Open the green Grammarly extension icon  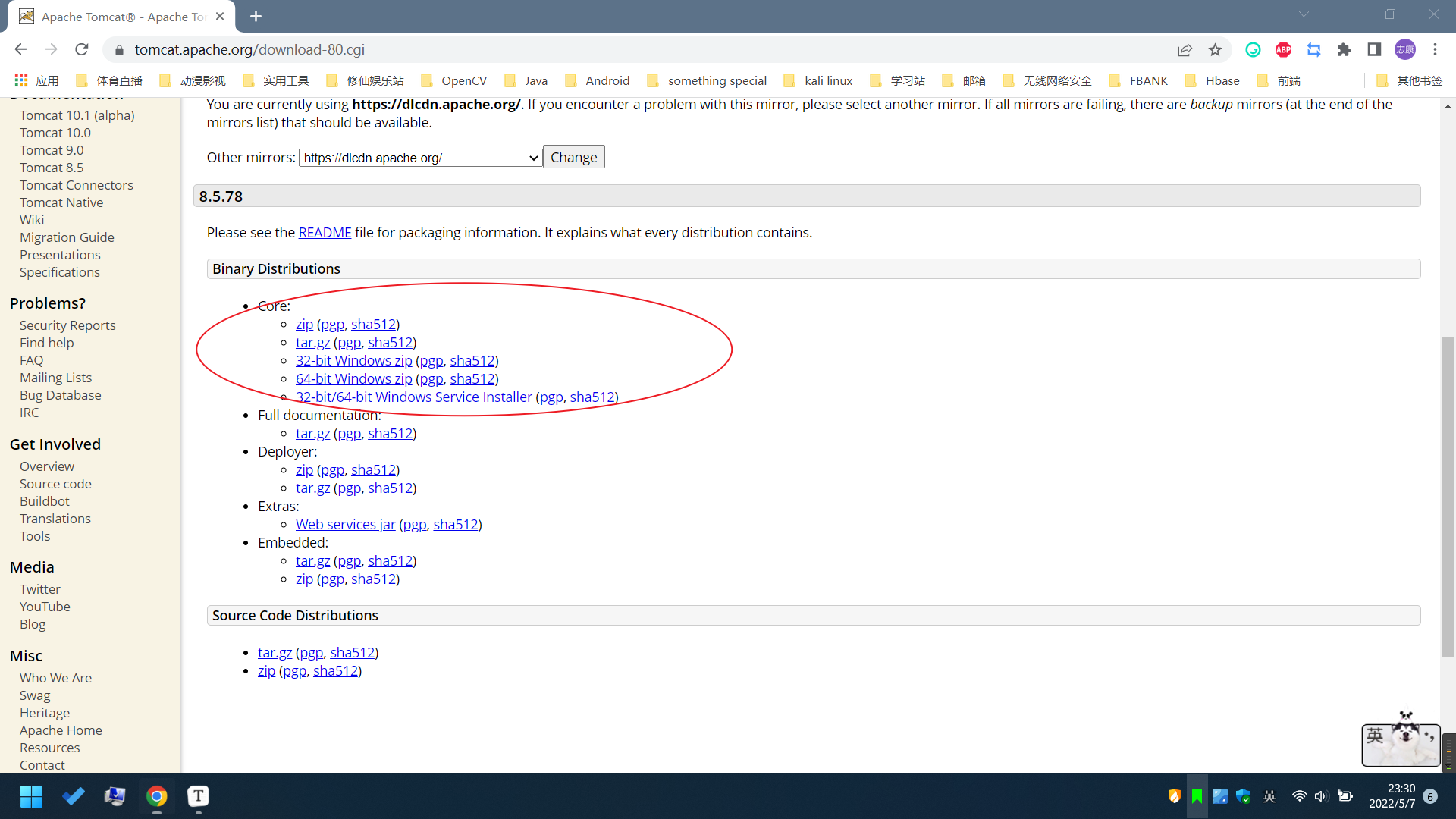1253,49
